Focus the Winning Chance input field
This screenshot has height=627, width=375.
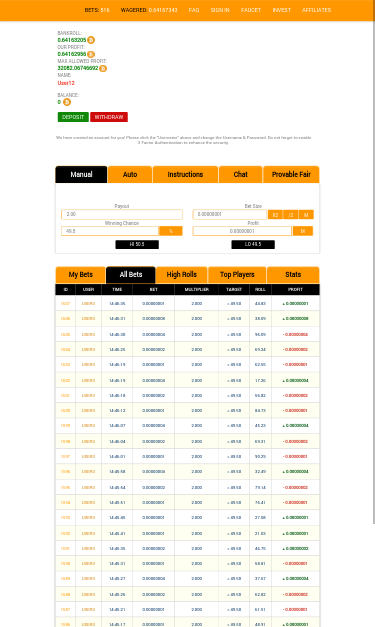[x=110, y=231]
